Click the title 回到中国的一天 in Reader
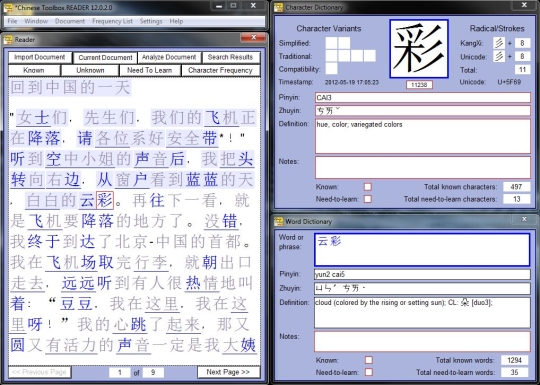The width and height of the screenshot is (540, 385). (x=71, y=87)
